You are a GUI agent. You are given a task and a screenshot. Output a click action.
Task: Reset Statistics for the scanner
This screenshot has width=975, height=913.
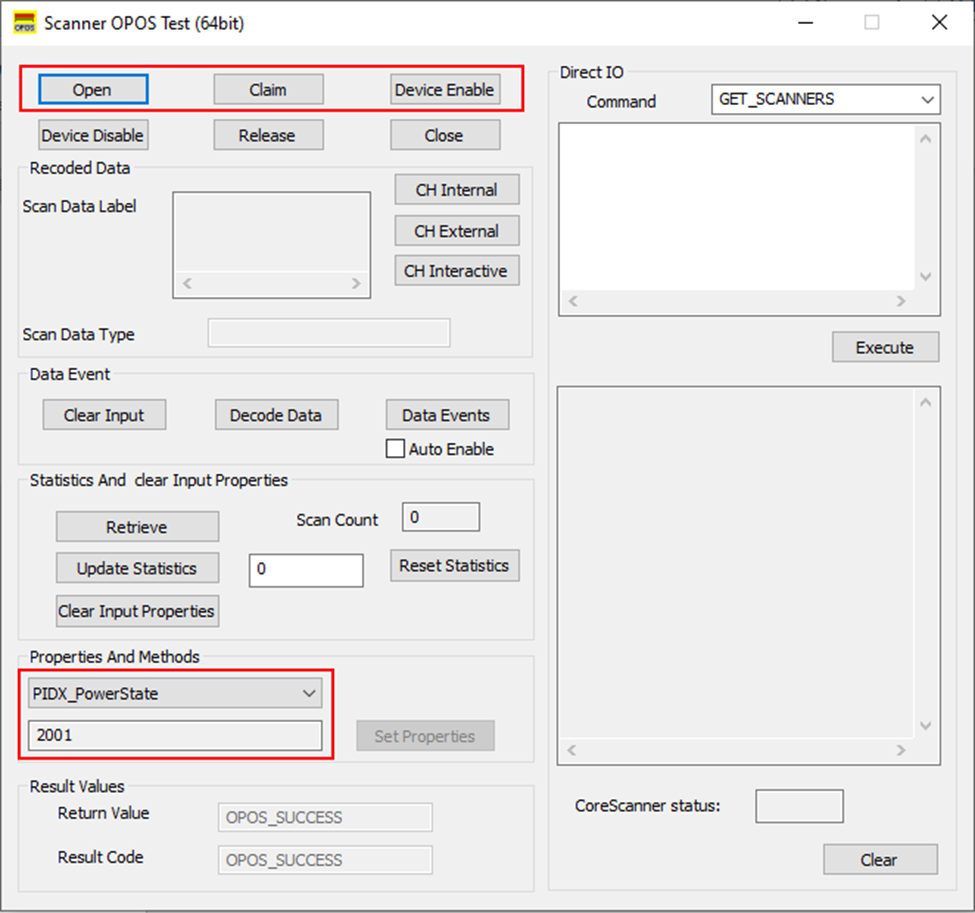[x=455, y=565]
